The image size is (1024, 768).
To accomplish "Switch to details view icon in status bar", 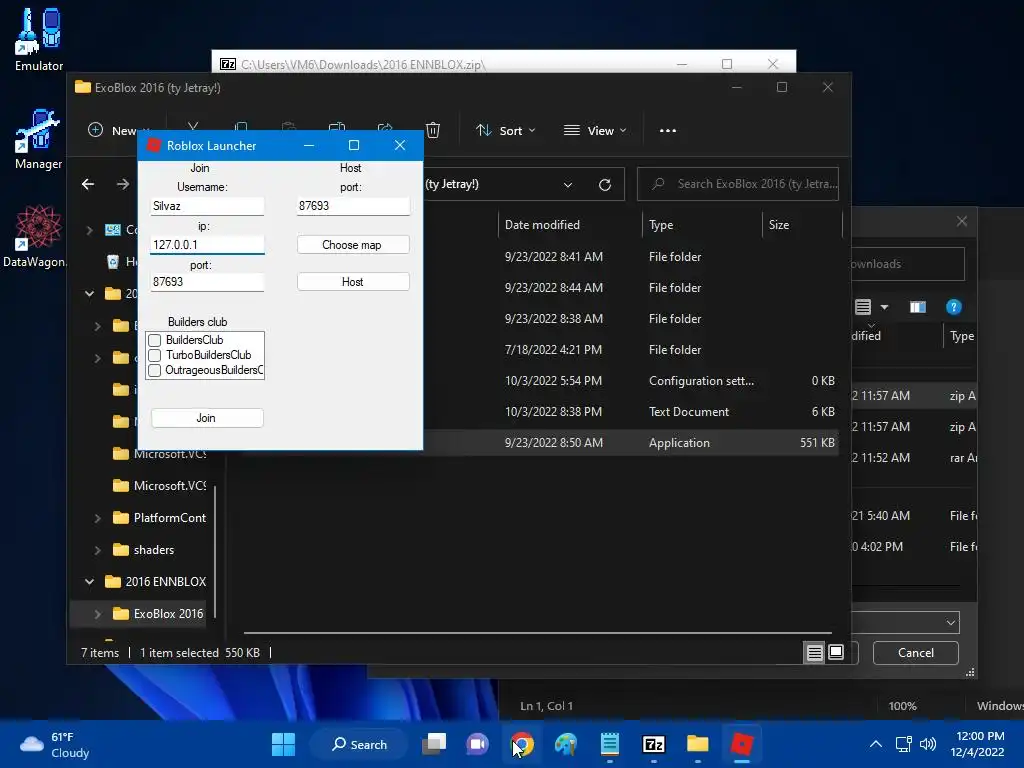I will tap(814, 652).
